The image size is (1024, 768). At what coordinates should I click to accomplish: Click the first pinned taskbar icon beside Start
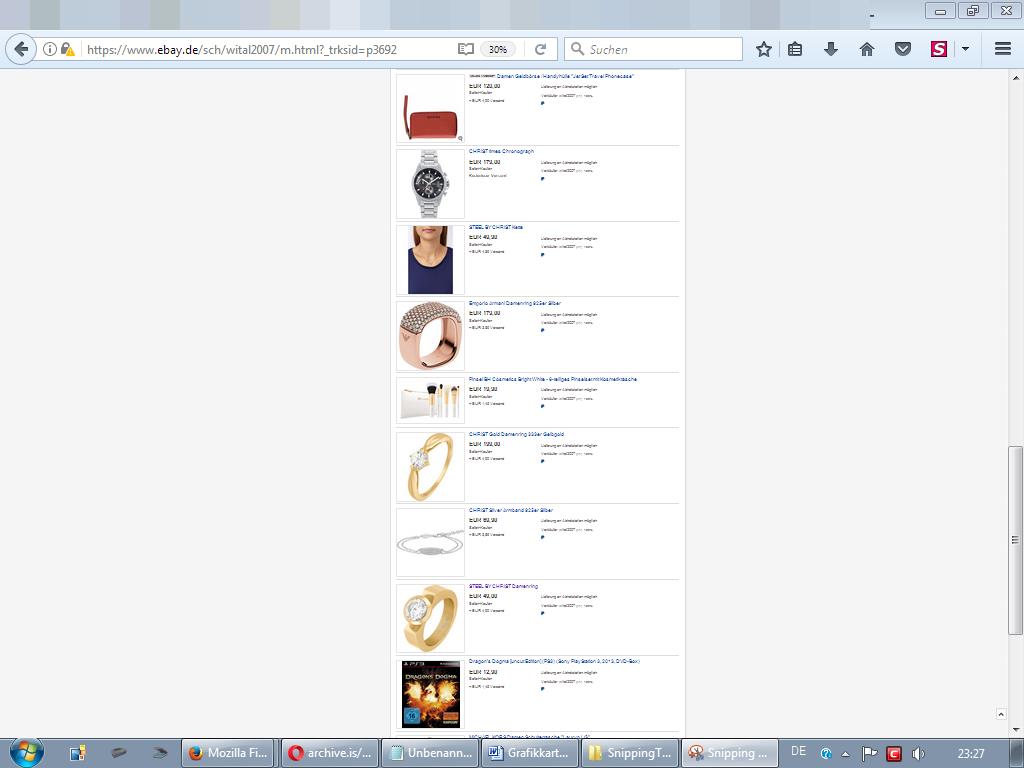(x=78, y=753)
